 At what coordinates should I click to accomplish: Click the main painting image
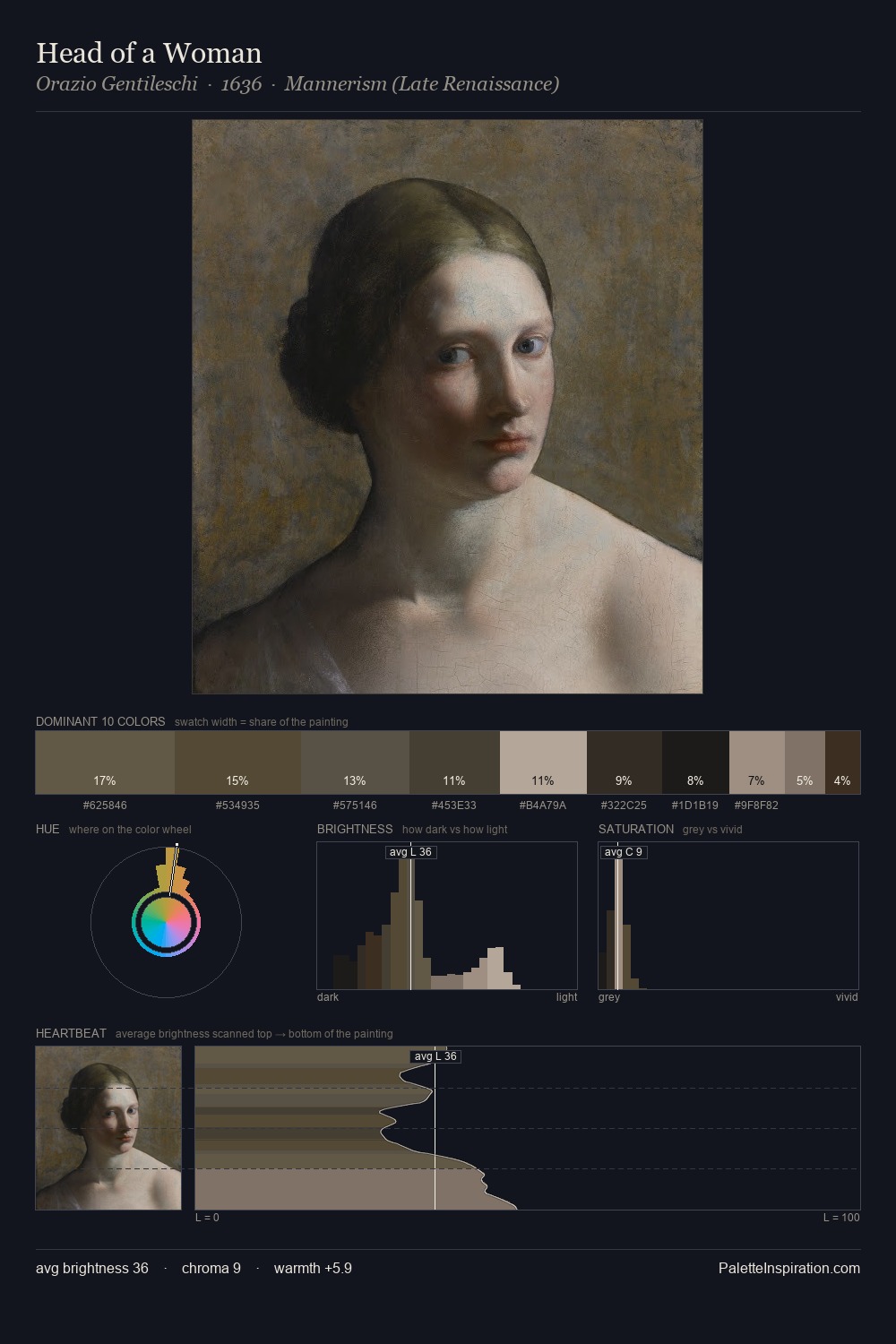[447, 407]
